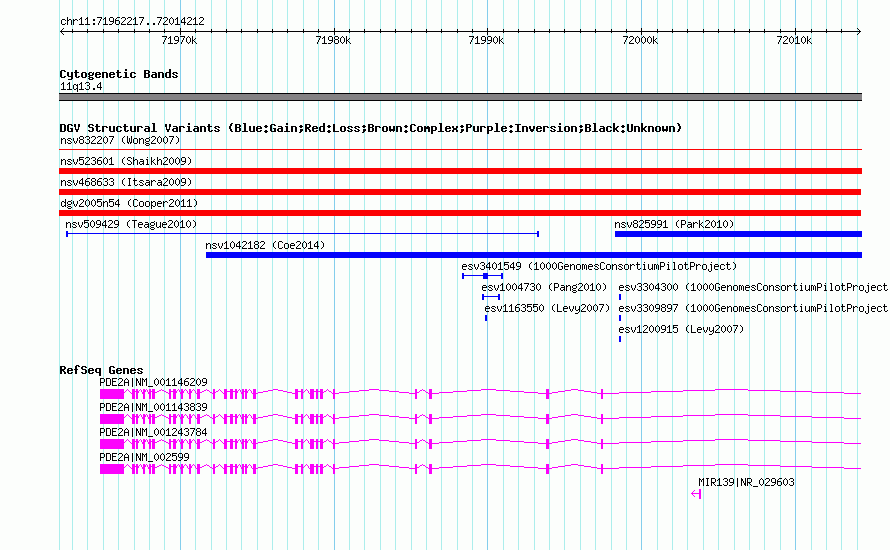Viewport: 890px width, 550px height.
Task: Select the blue nsv825991 gain bar
Action: 738,234
